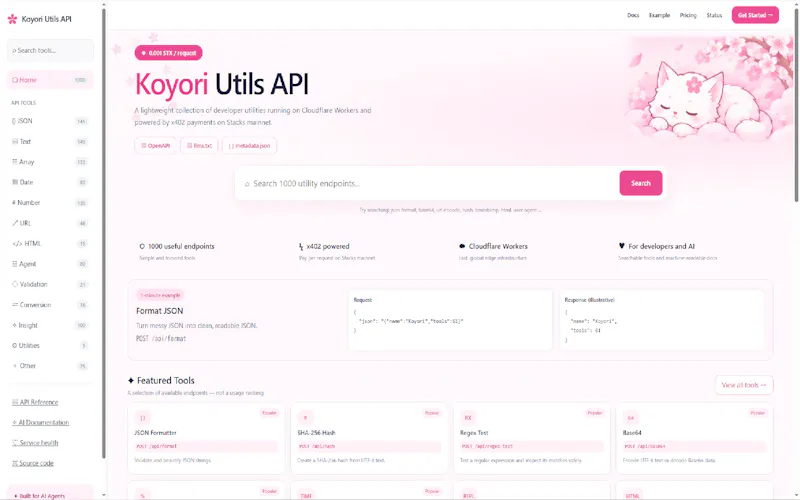Select the Text category in sidebar
This screenshot has height=500, width=800.
click(x=50, y=141)
